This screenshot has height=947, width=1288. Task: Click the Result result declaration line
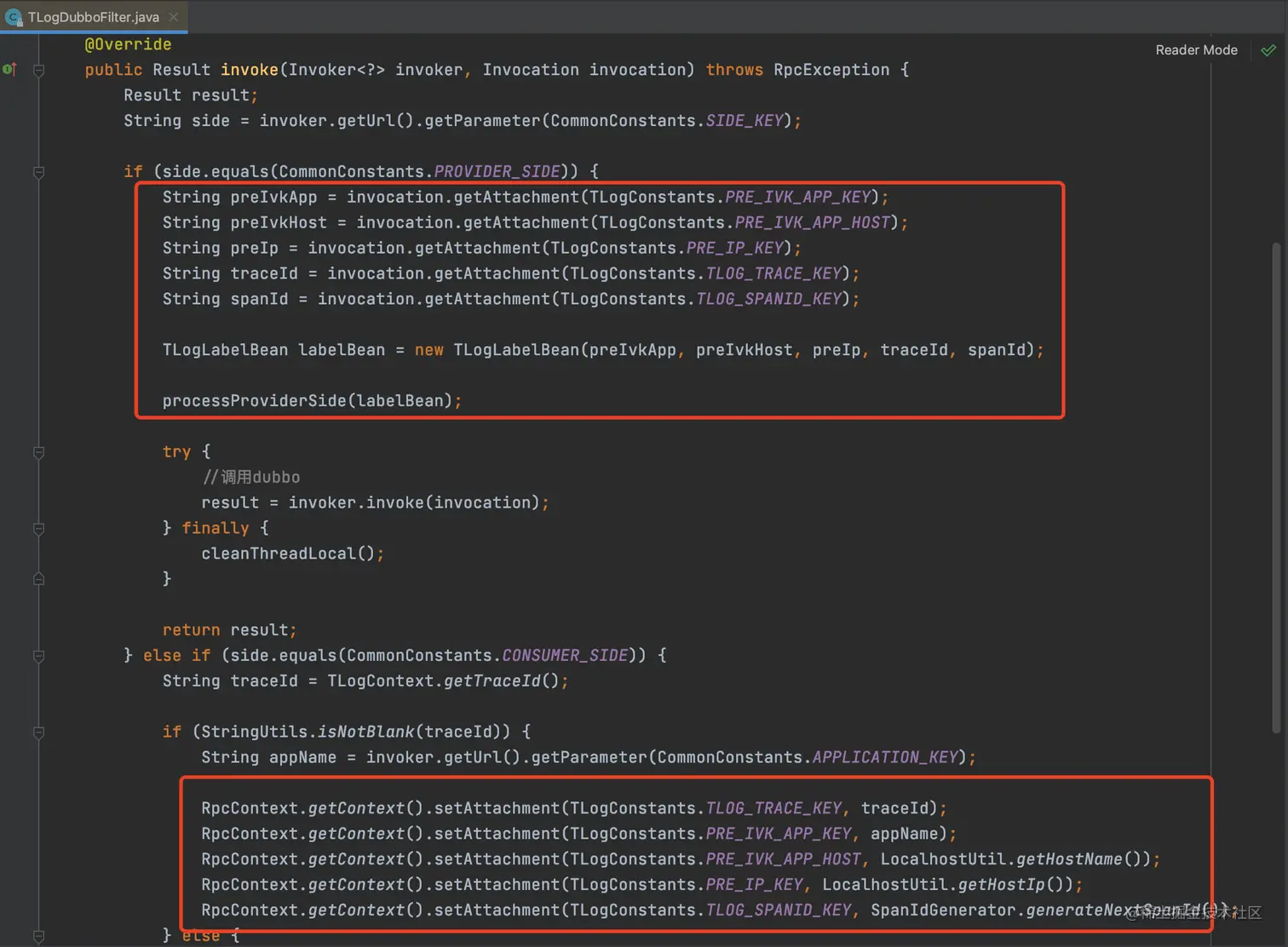(x=191, y=95)
